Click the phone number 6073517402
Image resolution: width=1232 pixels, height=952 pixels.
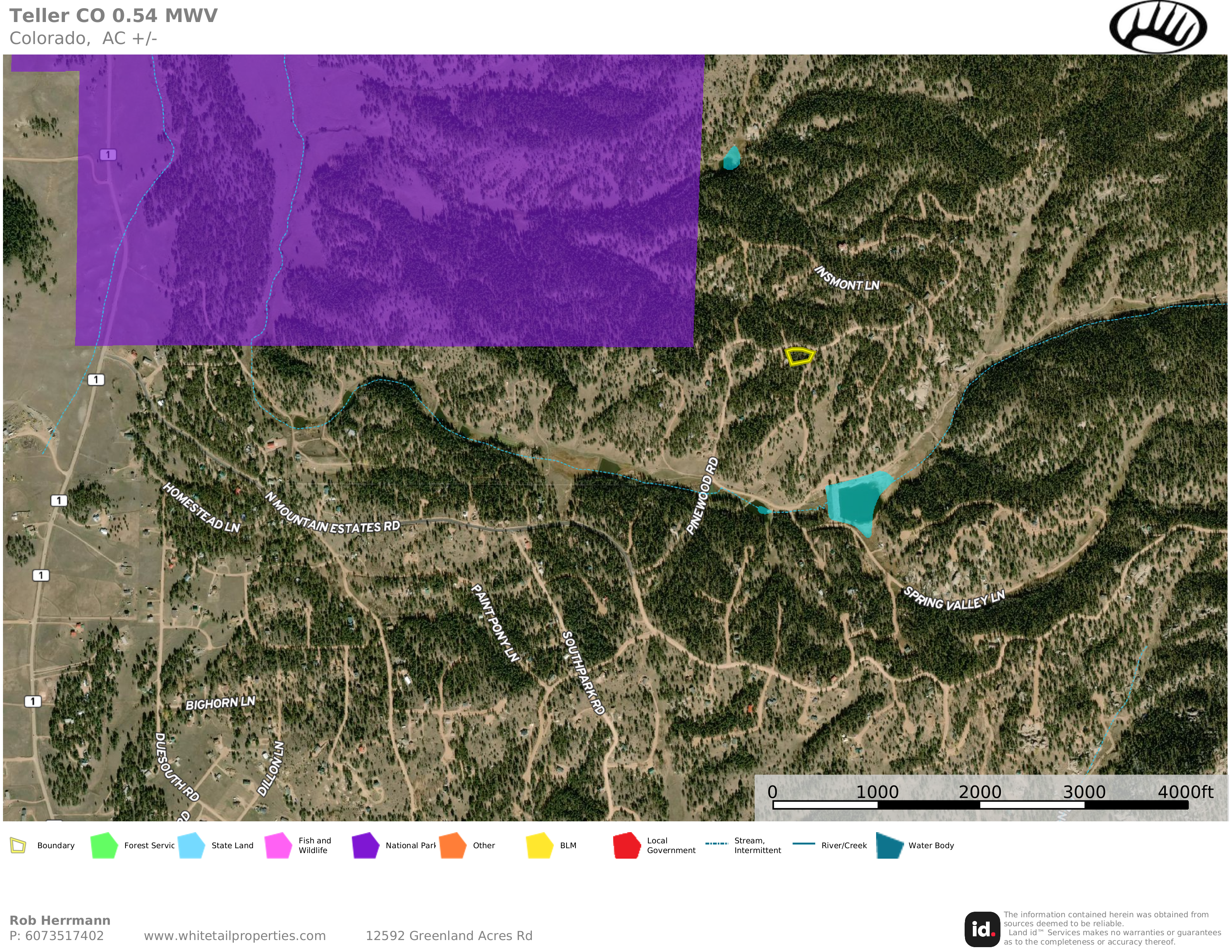coord(64,936)
